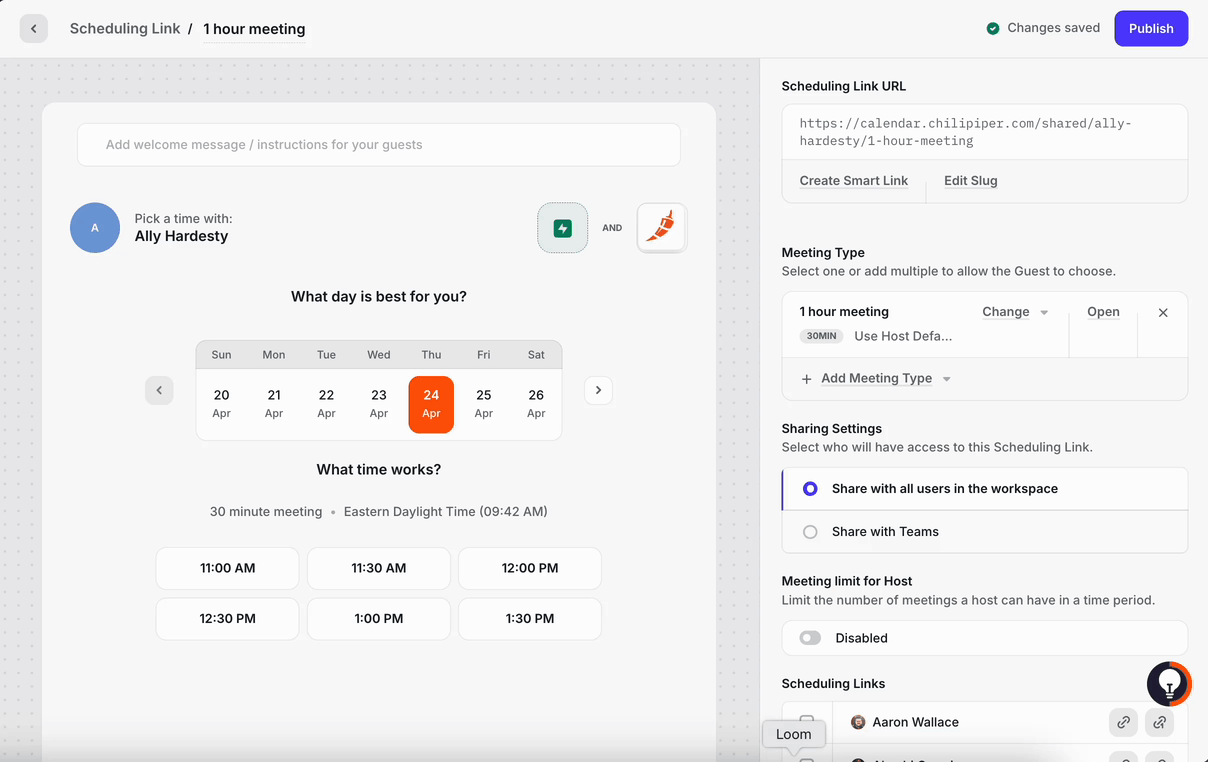Edit the '1 hour meeting' title in header
This screenshot has height=762, width=1209.
coord(254,29)
